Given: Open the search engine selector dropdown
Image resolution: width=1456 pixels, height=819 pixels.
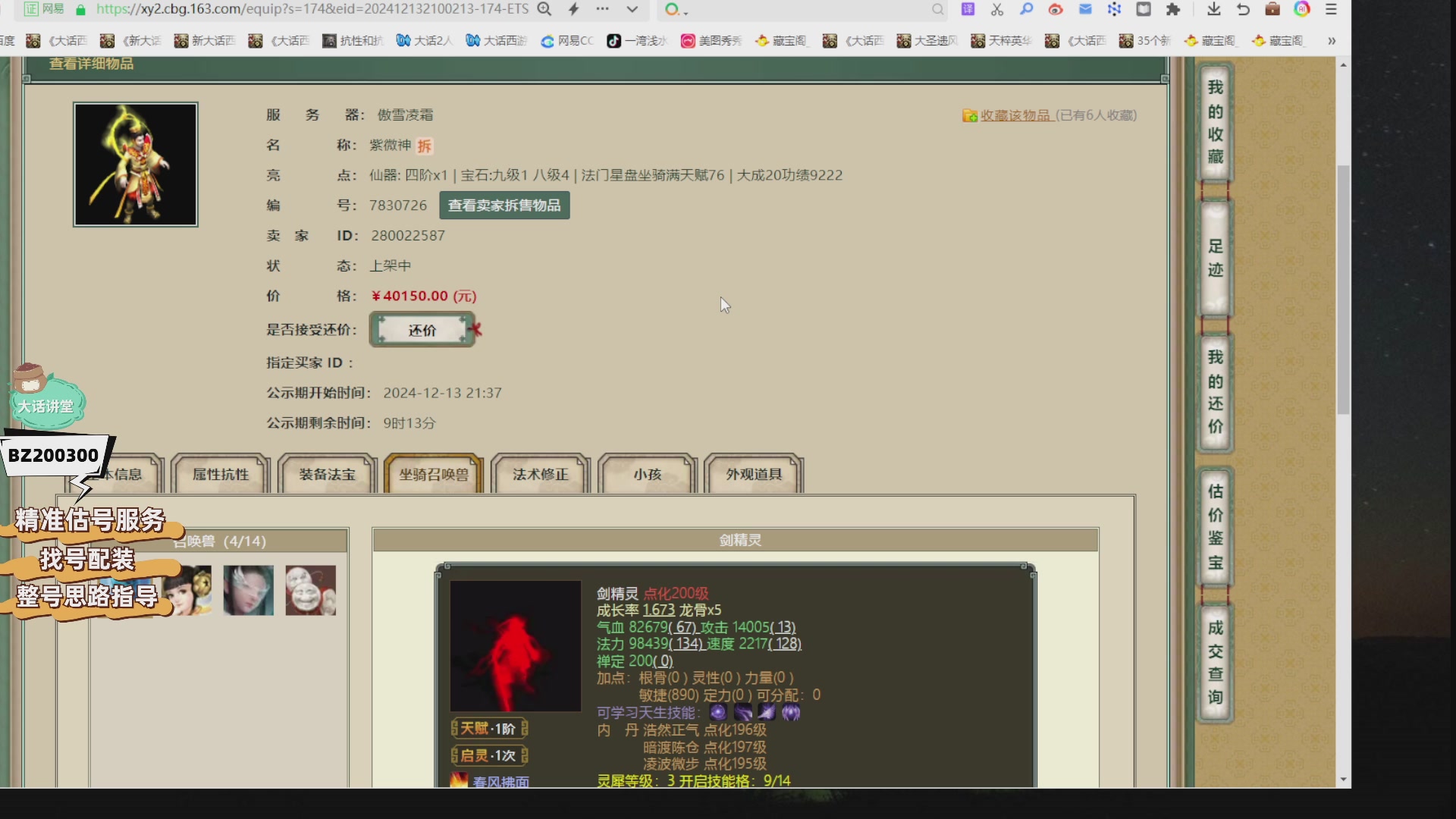Looking at the screenshot, I should (x=676, y=10).
